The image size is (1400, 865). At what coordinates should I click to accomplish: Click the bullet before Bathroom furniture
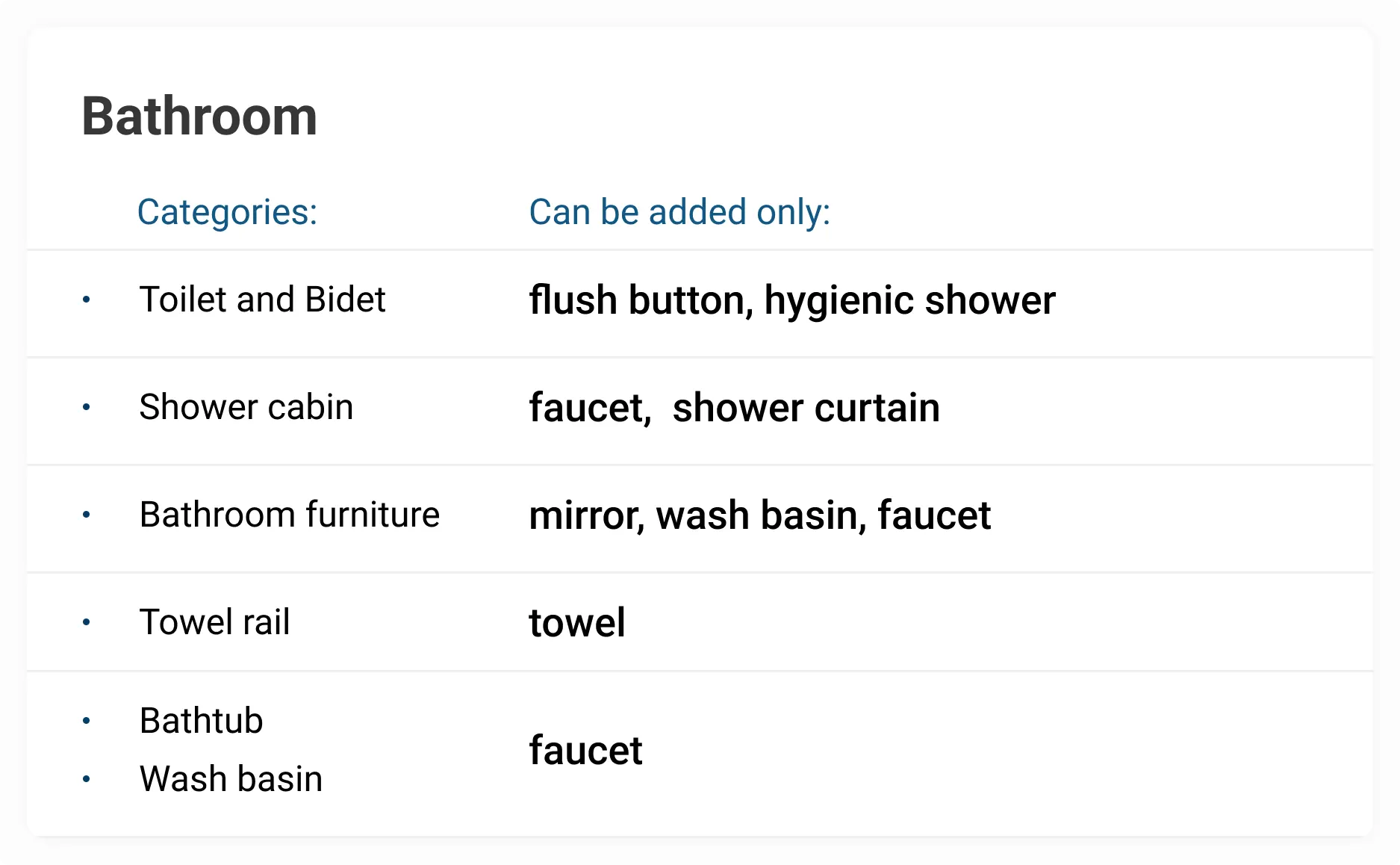[x=87, y=515]
